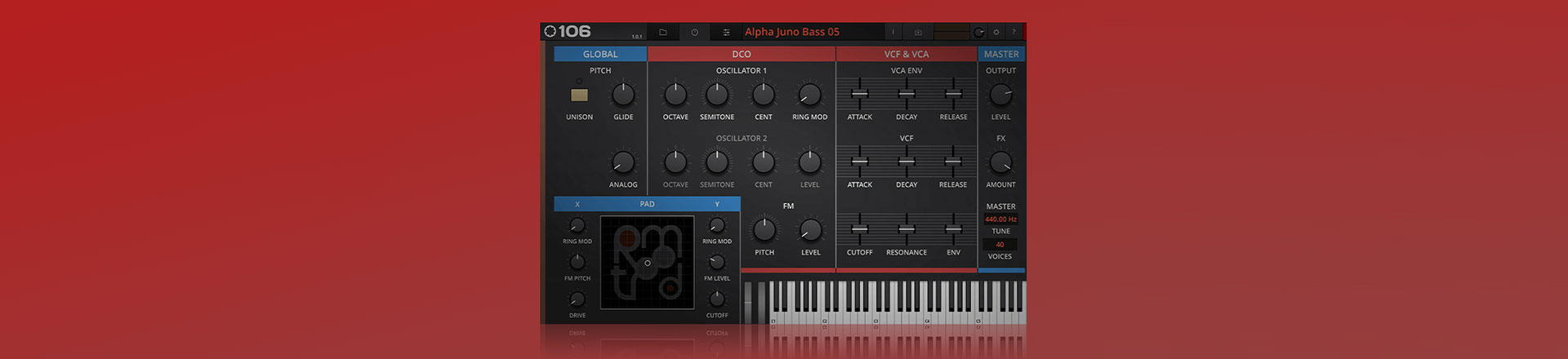Play the C5 key on keyboard
This screenshot has height=359, width=1568.
click(978, 318)
